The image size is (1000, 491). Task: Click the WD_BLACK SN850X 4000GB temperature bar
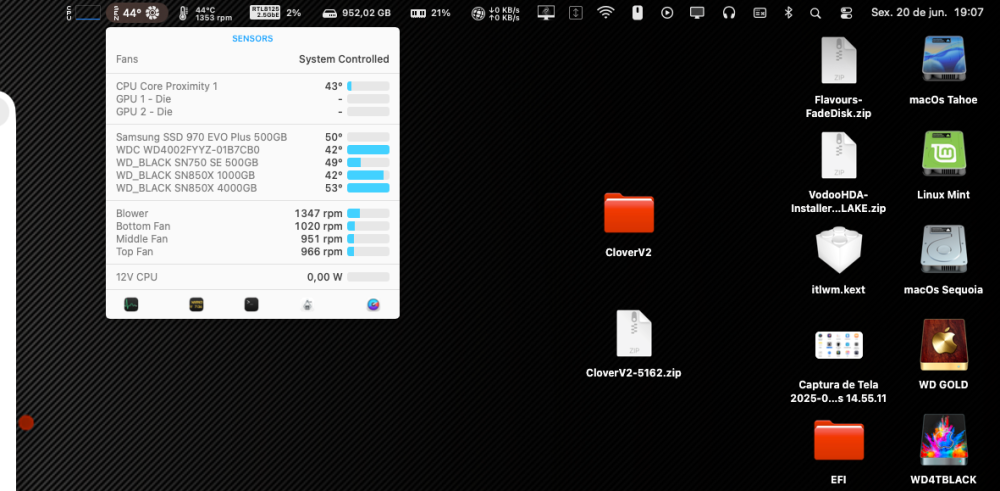click(368, 188)
